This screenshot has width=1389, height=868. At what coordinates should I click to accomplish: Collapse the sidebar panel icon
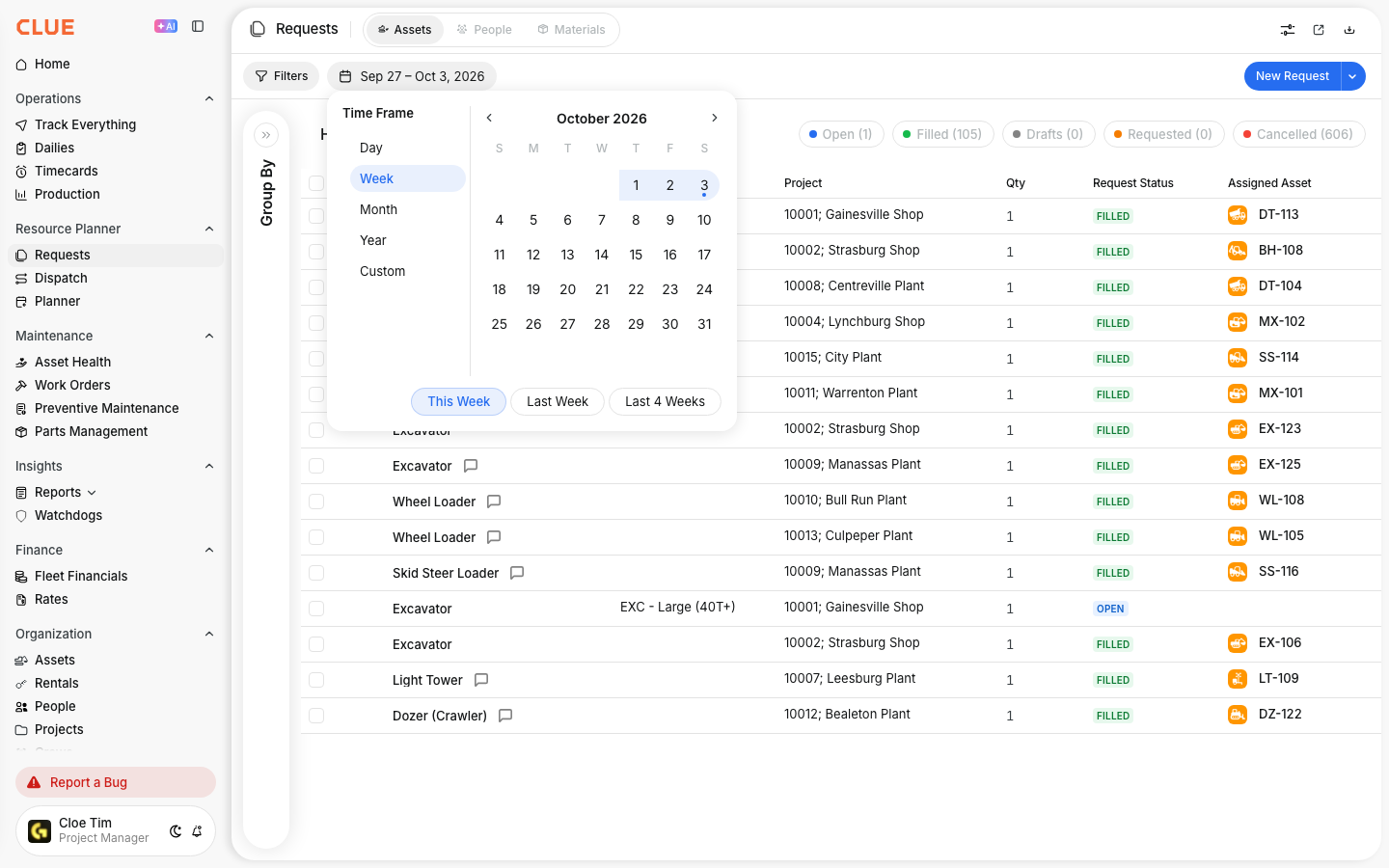click(198, 27)
